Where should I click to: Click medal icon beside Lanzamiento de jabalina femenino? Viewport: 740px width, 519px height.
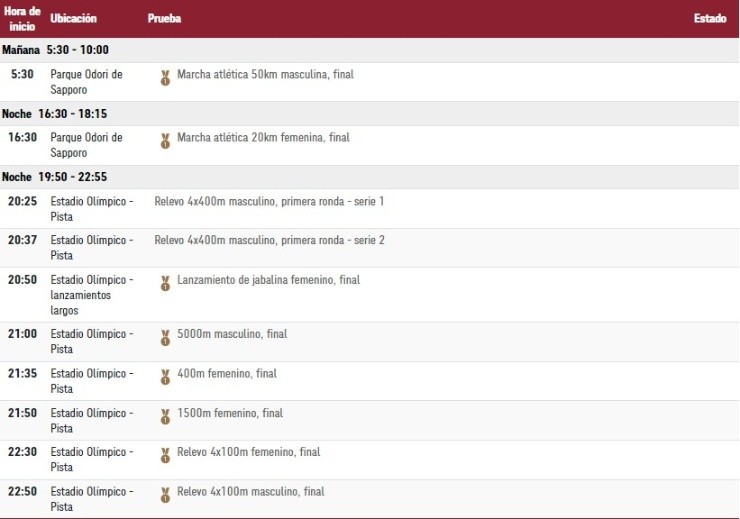click(x=165, y=284)
